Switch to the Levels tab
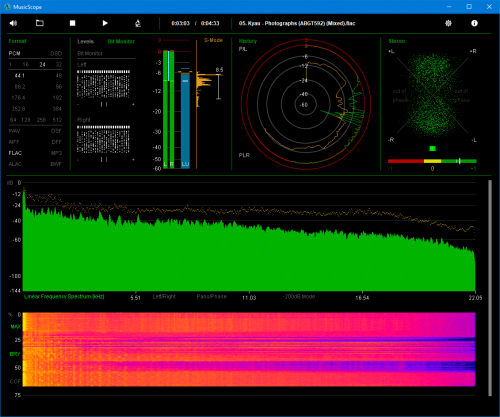The image size is (500, 417). click(85, 41)
